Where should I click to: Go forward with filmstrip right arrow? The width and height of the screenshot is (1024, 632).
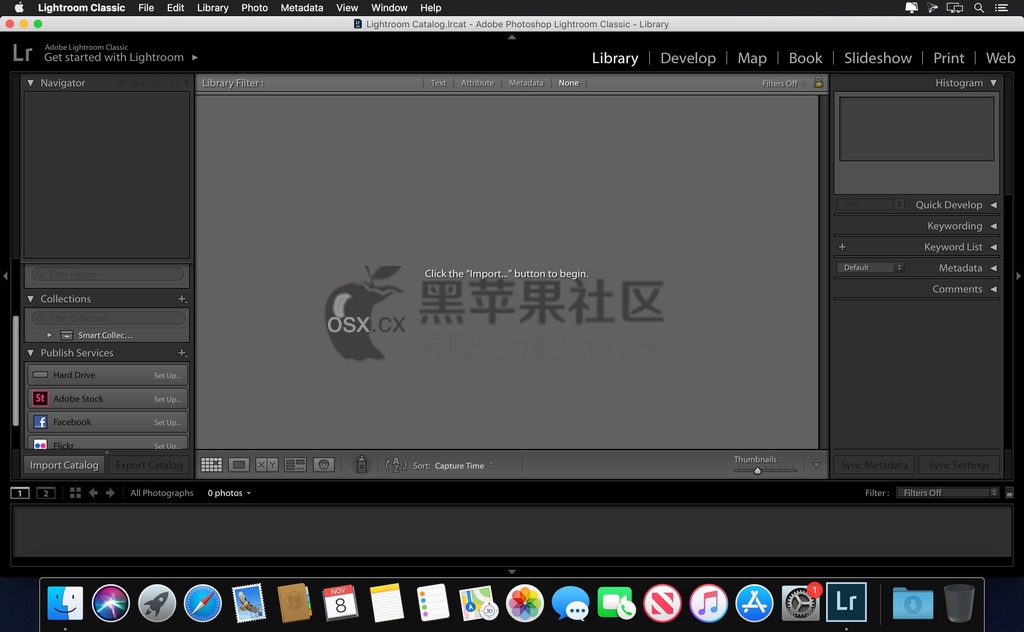pos(110,493)
